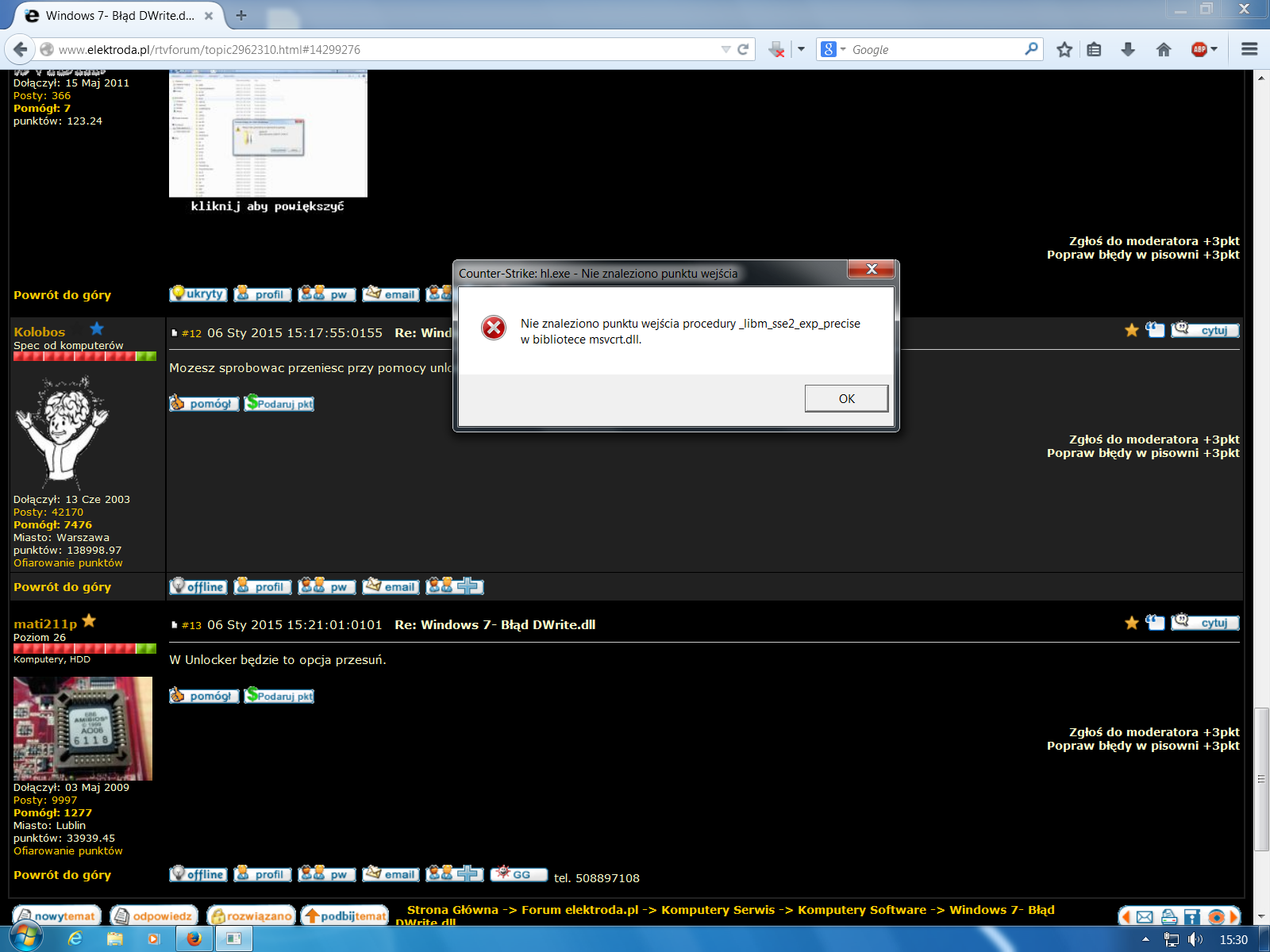Click the quick-quote icon on post #12
This screenshot has width=1270, height=952.
pos(1155,330)
